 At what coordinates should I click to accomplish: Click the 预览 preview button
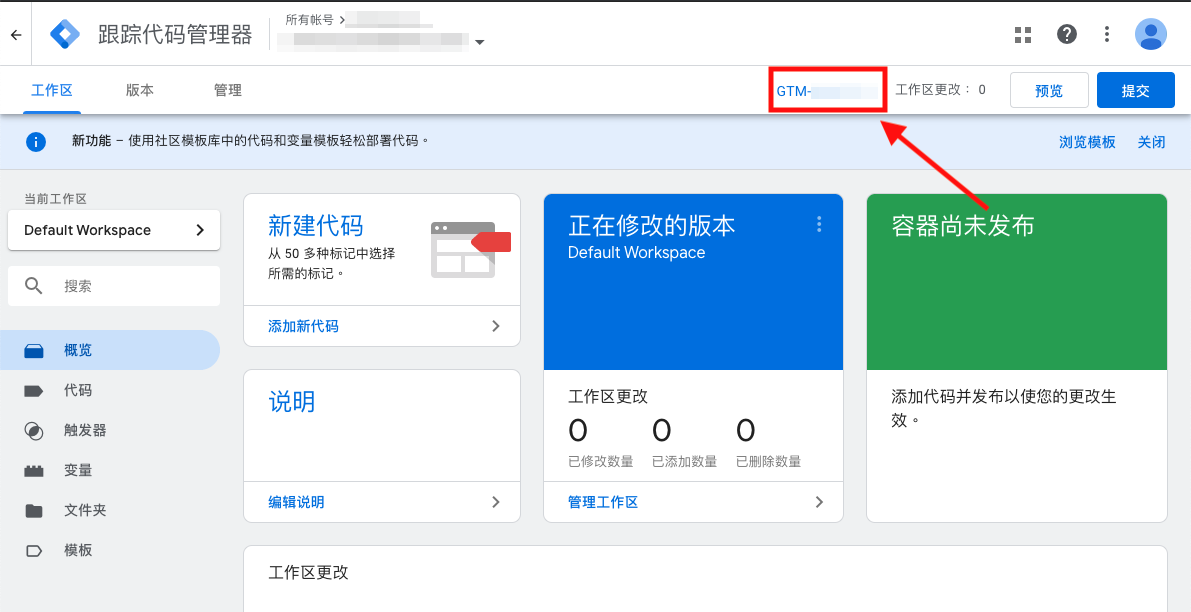(1049, 90)
